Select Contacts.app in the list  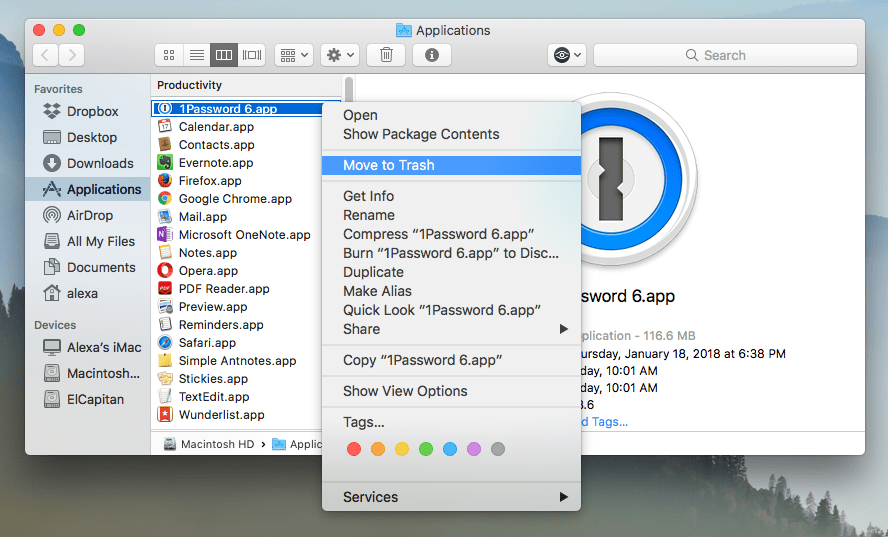point(216,145)
